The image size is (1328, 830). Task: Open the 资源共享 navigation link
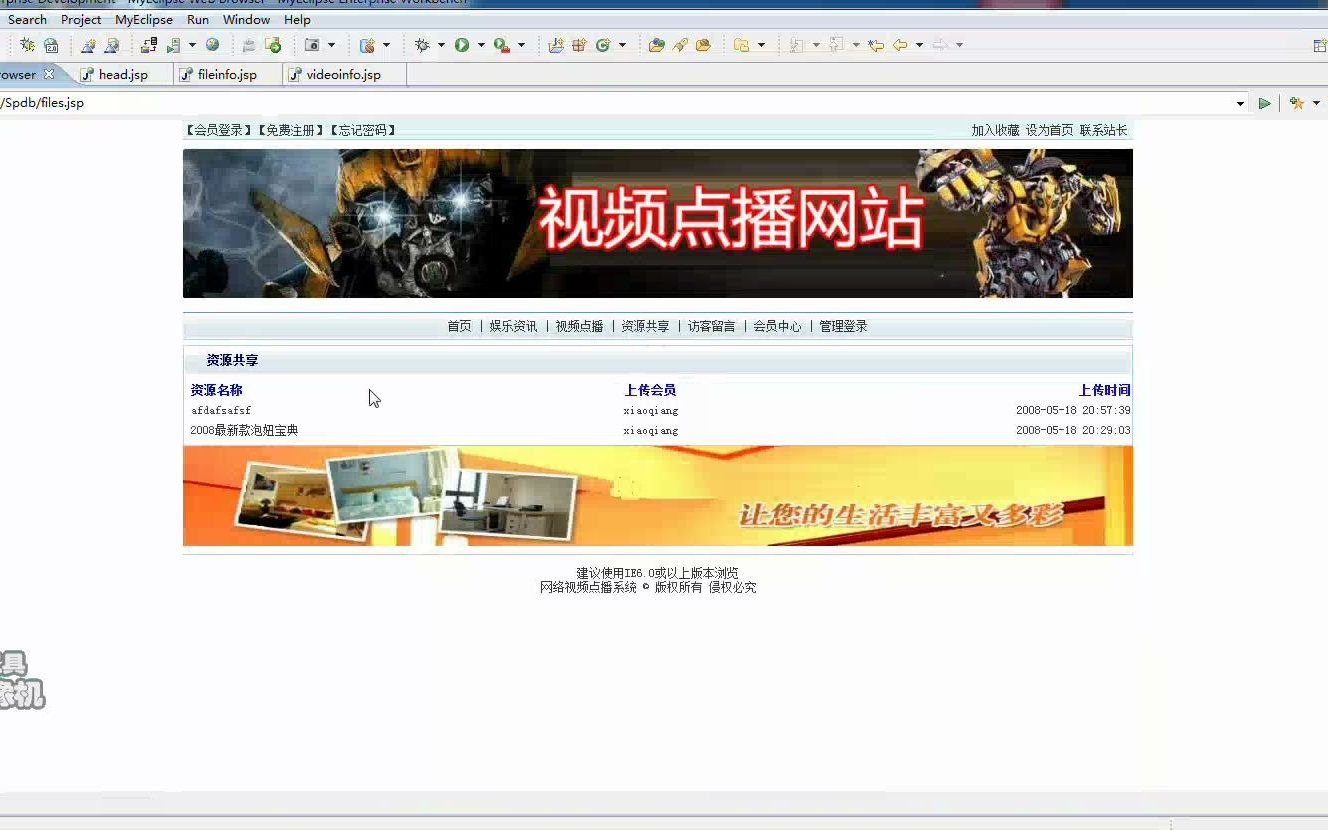(645, 326)
